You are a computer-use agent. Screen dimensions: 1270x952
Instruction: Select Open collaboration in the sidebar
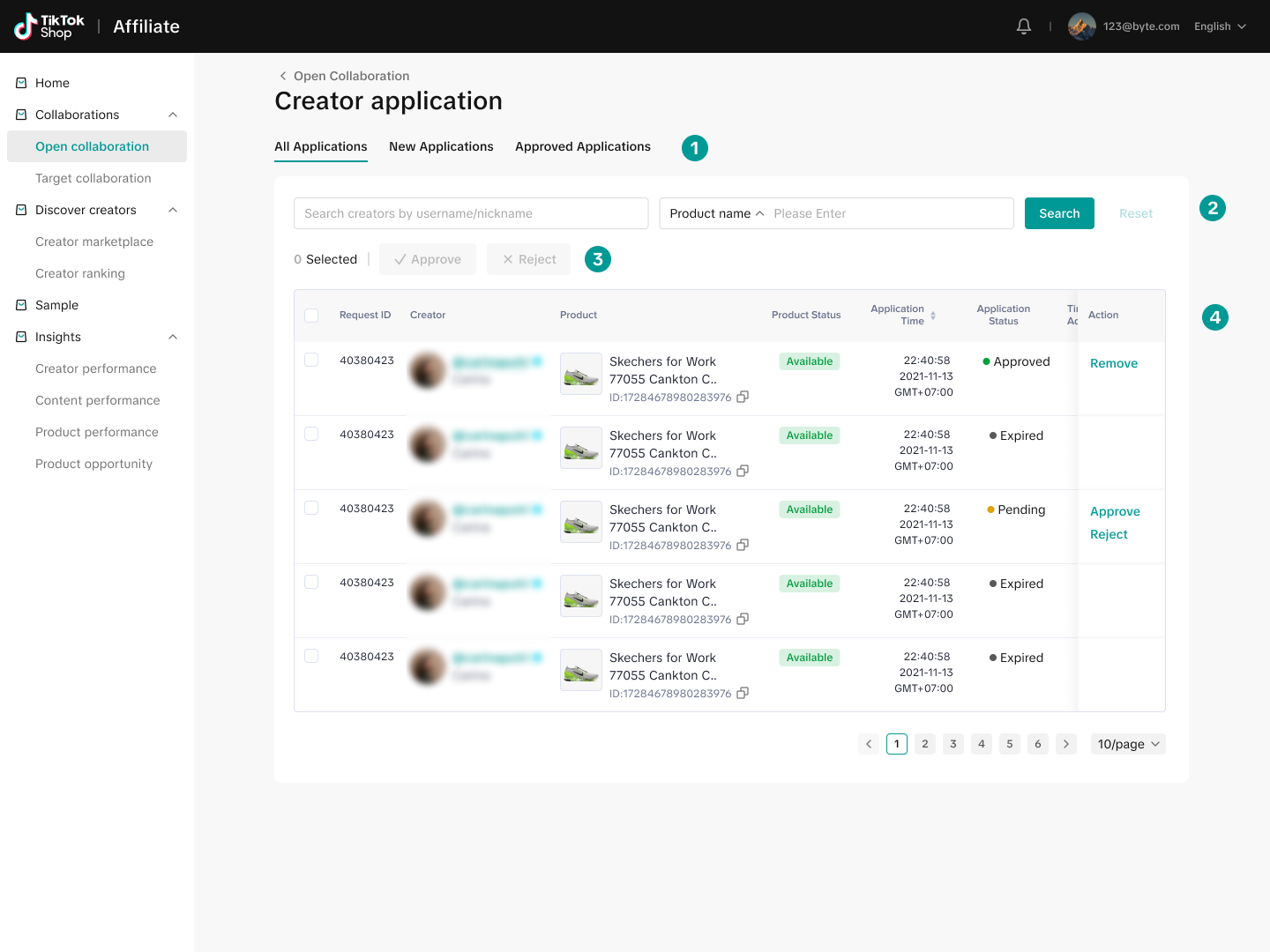point(97,146)
